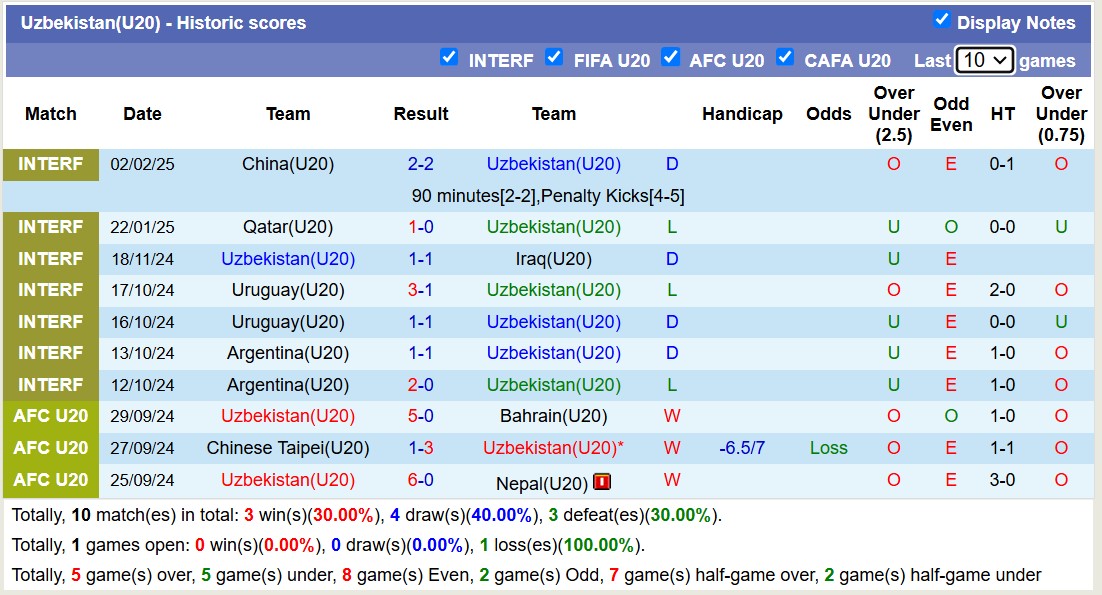Click the Chinese Taipei(U20) team name
Viewport: 1102px width, 595px height.
point(288,448)
